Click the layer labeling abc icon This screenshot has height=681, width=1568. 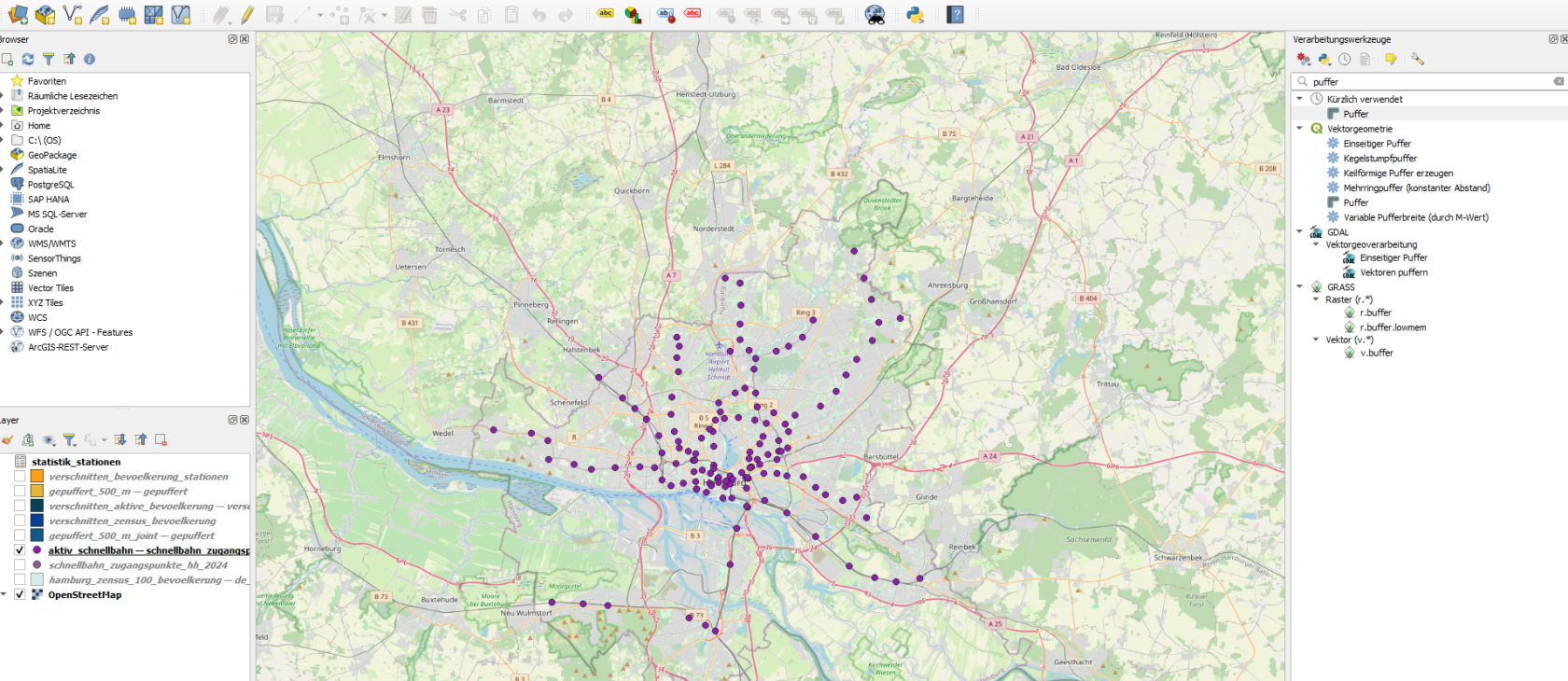[x=606, y=14]
